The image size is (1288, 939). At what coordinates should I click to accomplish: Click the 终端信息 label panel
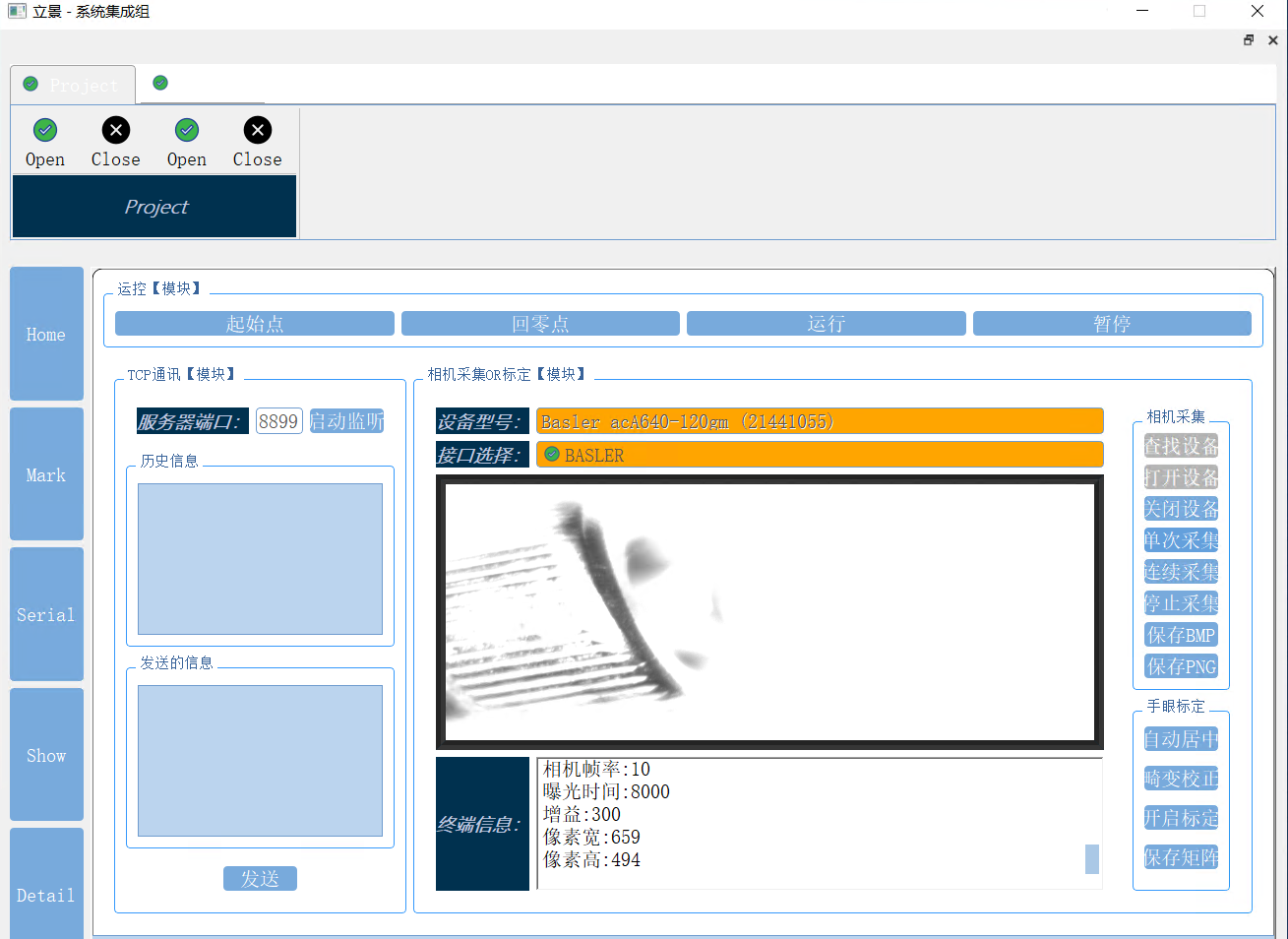pos(482,824)
